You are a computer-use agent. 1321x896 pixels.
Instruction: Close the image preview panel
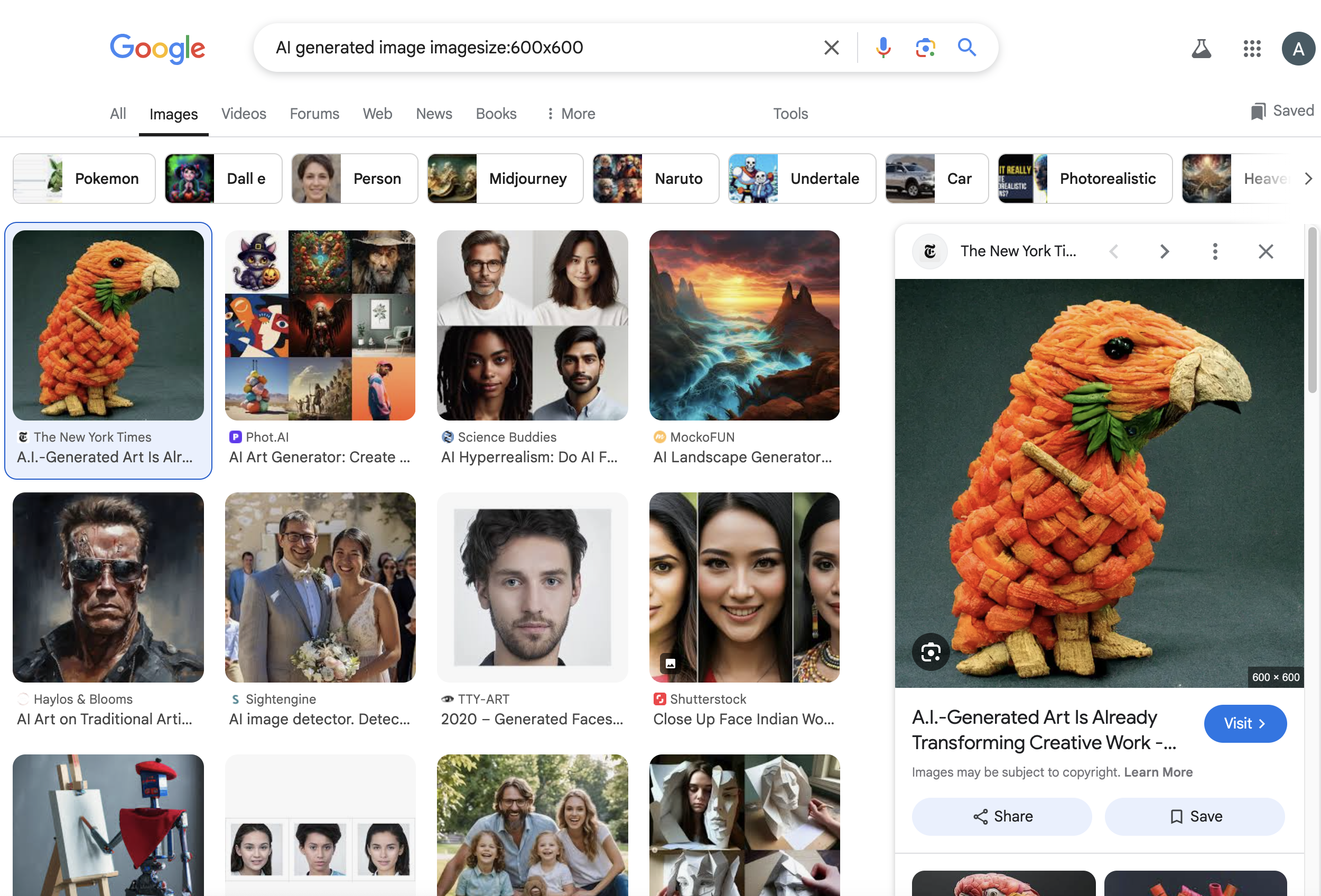(x=1266, y=251)
